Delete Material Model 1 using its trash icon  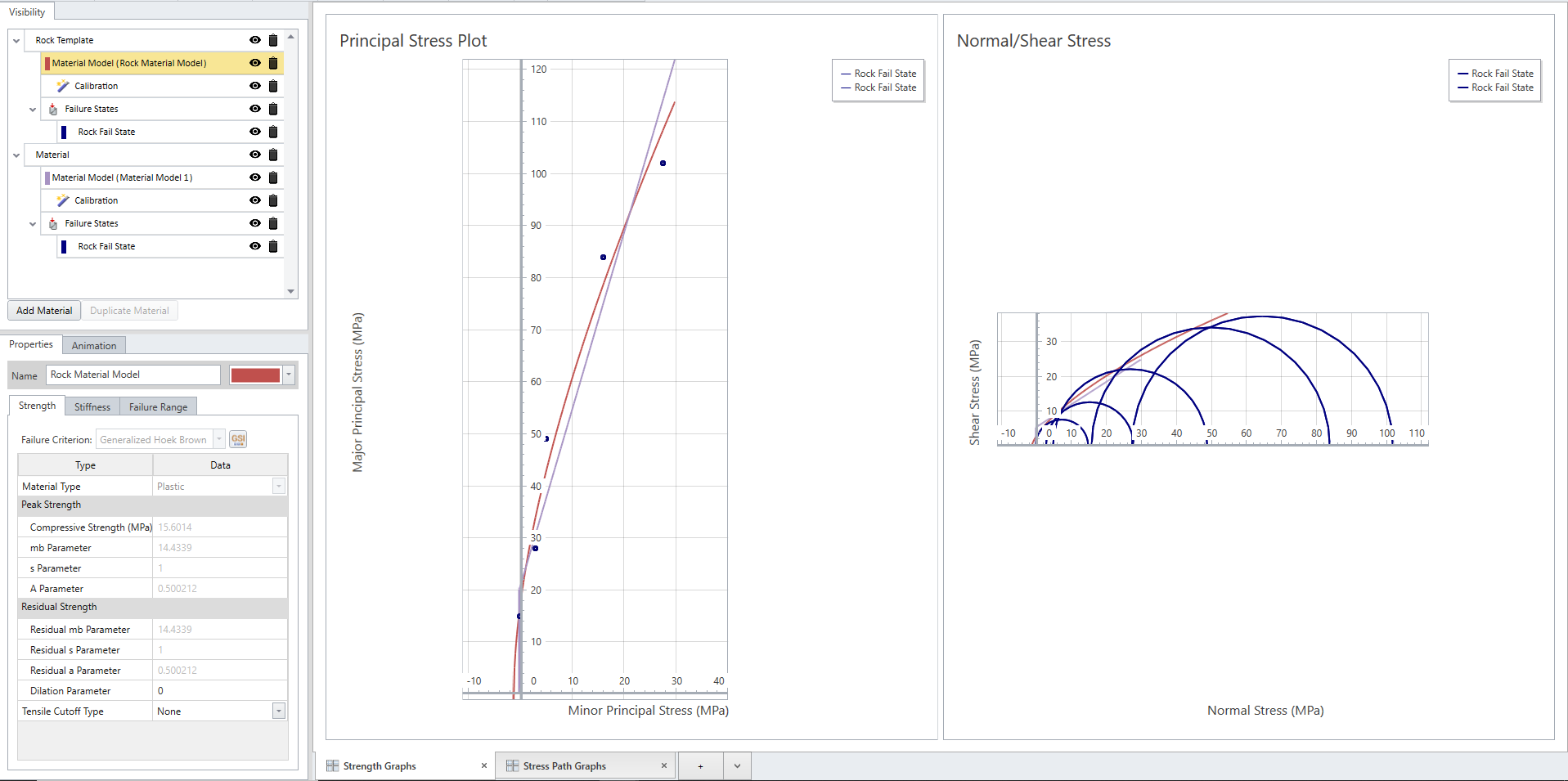(273, 177)
